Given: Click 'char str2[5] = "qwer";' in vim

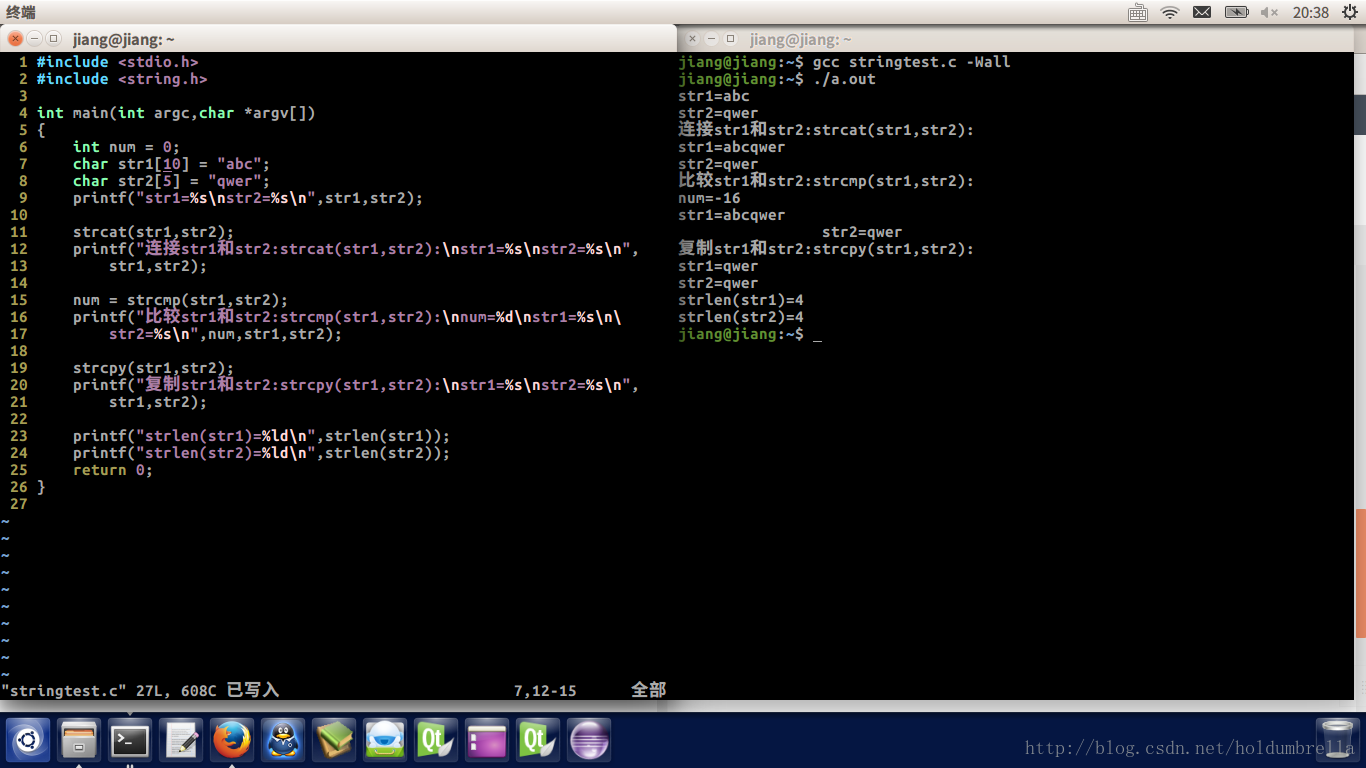Looking at the screenshot, I should [x=171, y=181].
